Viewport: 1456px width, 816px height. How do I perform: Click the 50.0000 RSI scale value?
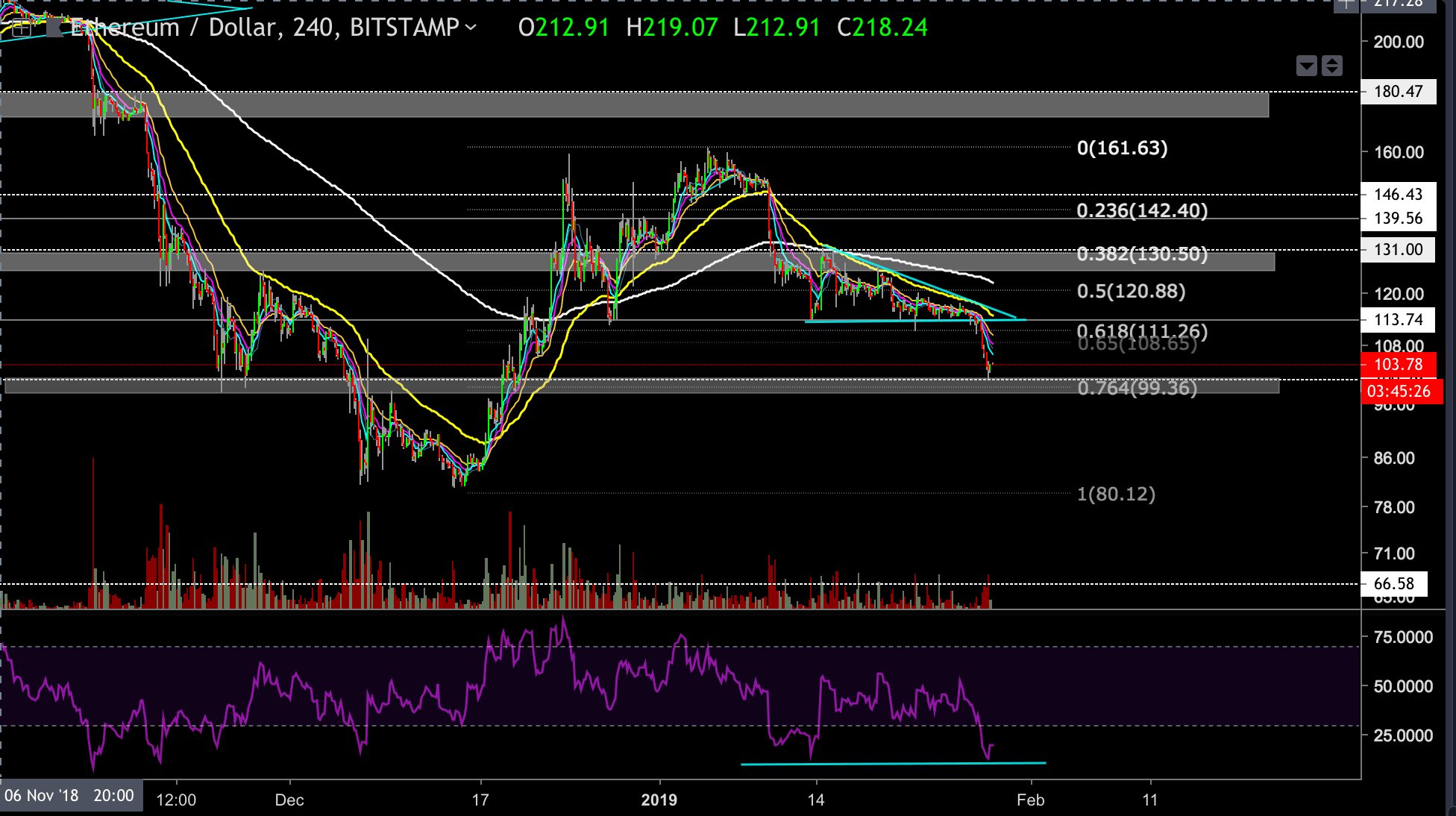pyautogui.click(x=1403, y=686)
